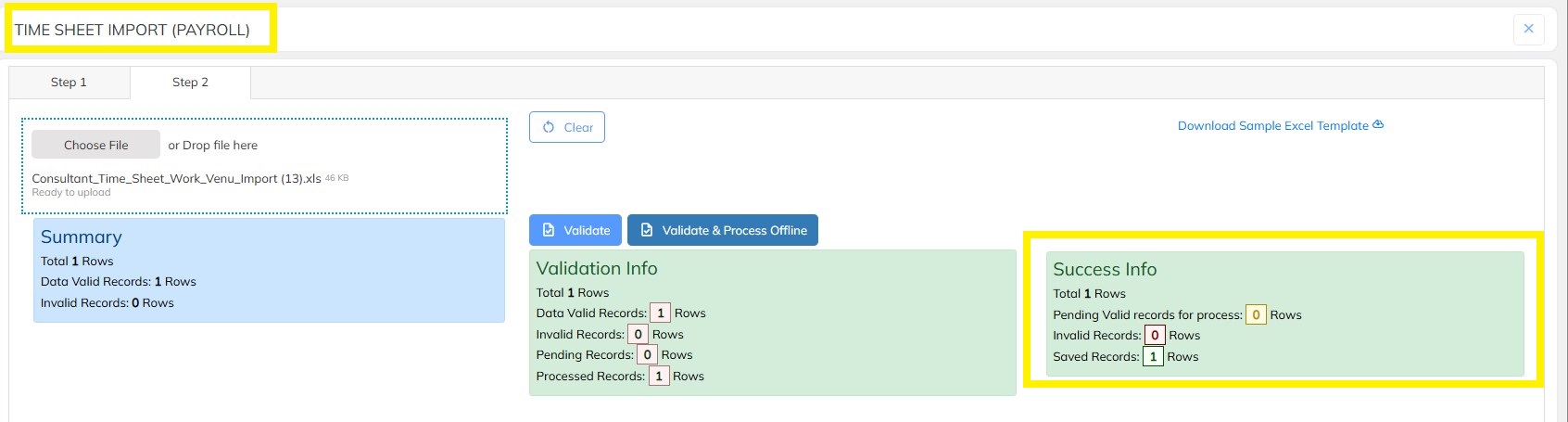Click 'Data Valid Records: 1 Rows' in Summary
The image size is (1568, 422).
coord(119,282)
